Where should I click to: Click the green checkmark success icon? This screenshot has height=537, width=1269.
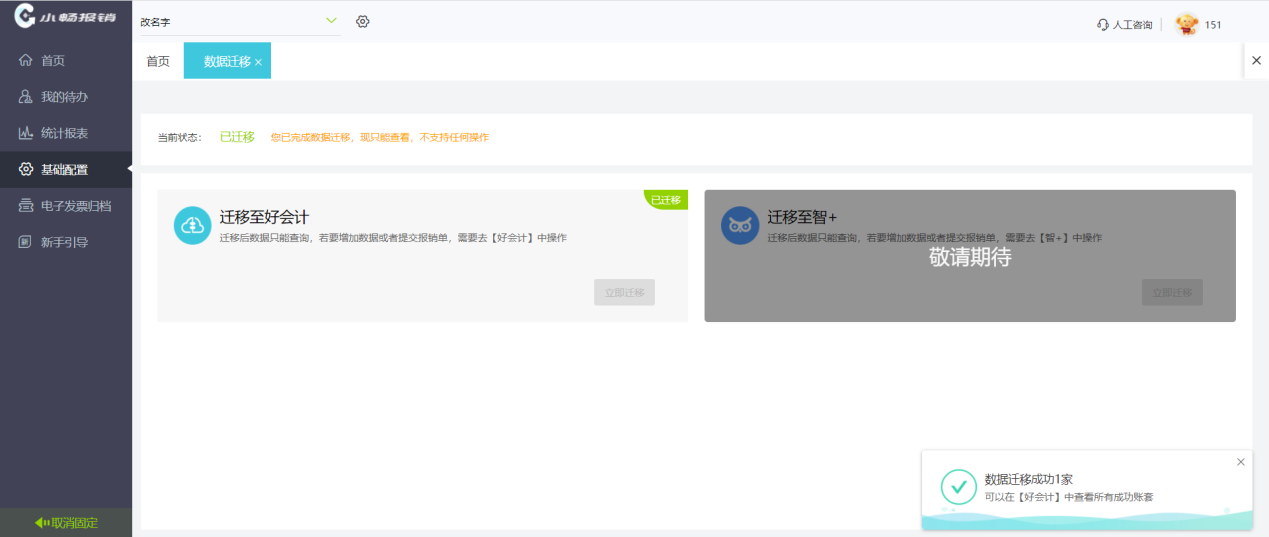(x=959, y=487)
